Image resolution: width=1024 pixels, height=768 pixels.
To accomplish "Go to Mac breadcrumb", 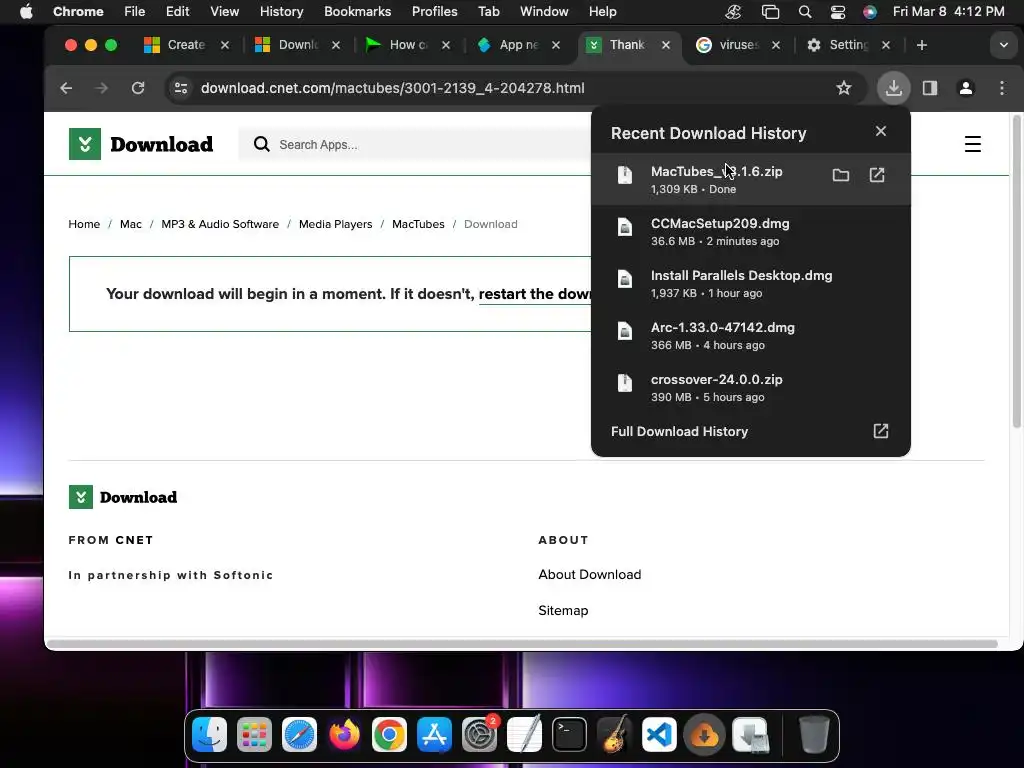I will (x=131, y=224).
